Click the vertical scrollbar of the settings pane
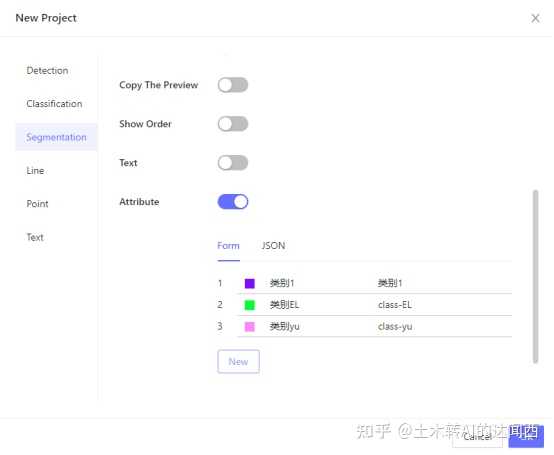This screenshot has height=455, width=554. point(536,276)
